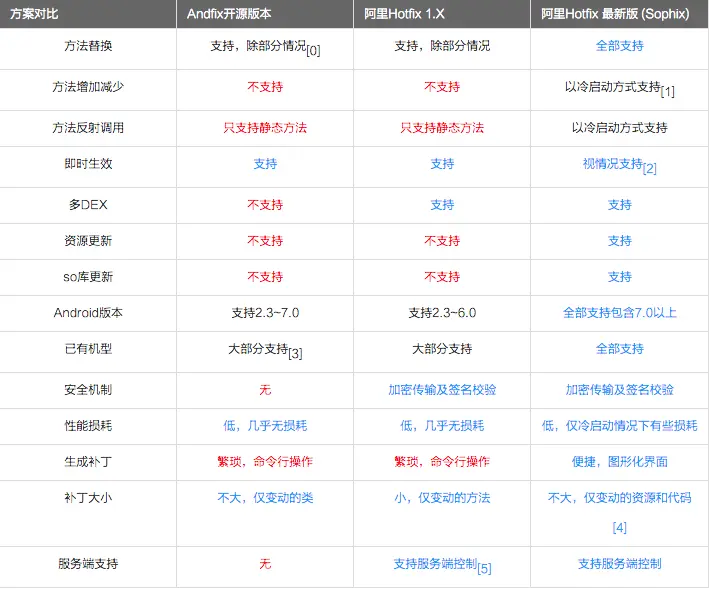
Task: Select the '方法增加减少' row label
Action: (88, 87)
